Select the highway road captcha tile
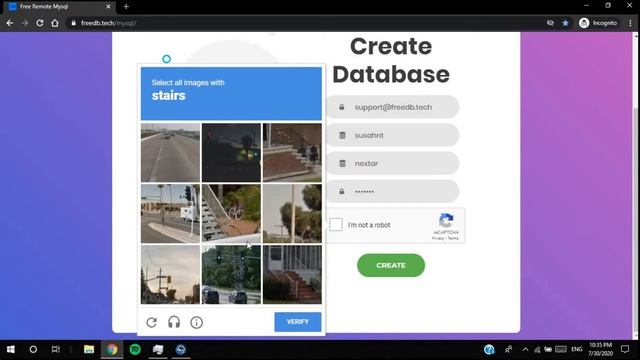Viewport: 640px width, 360px height. (171, 153)
